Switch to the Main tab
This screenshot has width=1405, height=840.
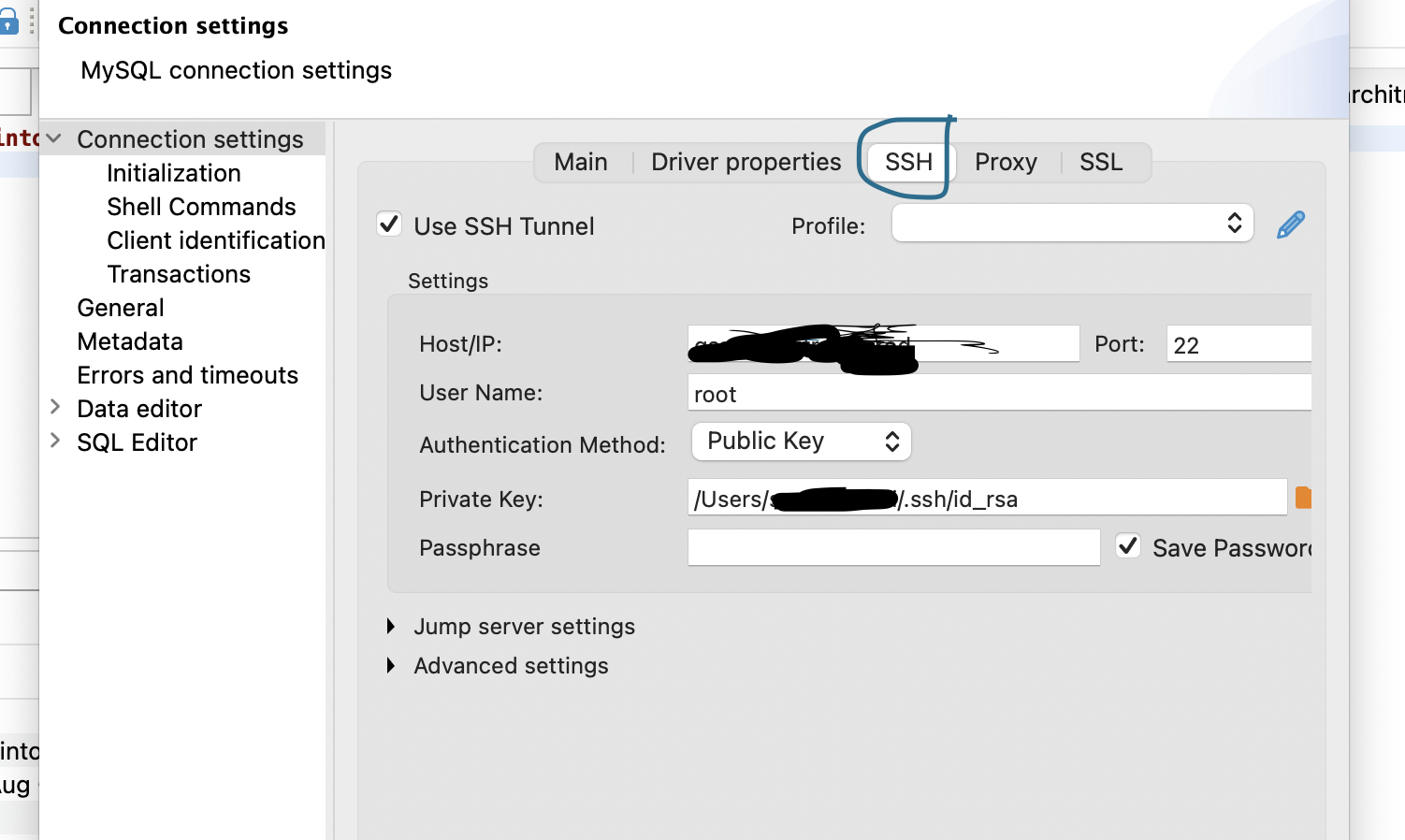click(x=580, y=162)
